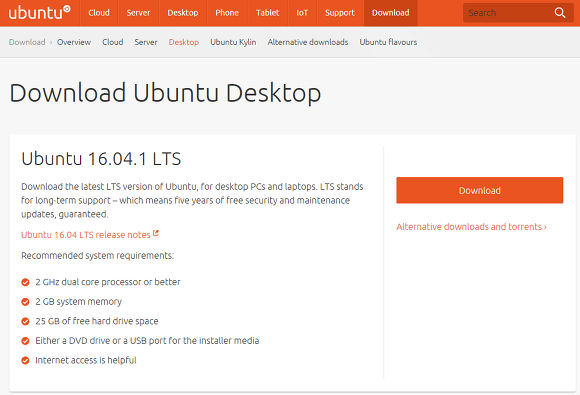Click checkmark icon beside 2 GB system memory
The width and height of the screenshot is (580, 395).
[25, 302]
